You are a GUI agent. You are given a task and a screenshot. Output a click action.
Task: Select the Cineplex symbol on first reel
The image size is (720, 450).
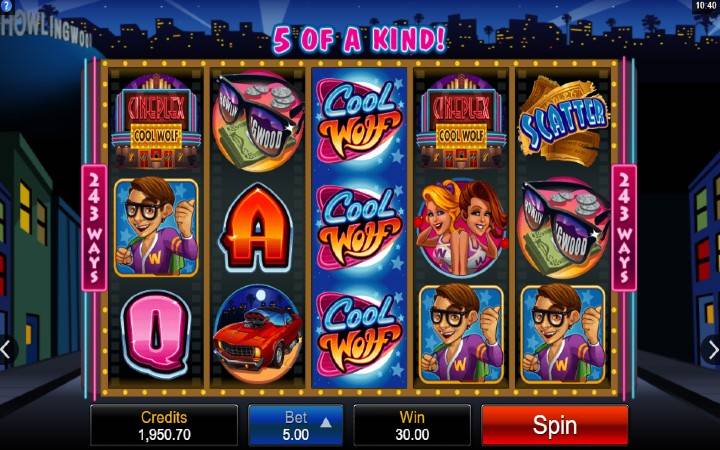tap(157, 120)
